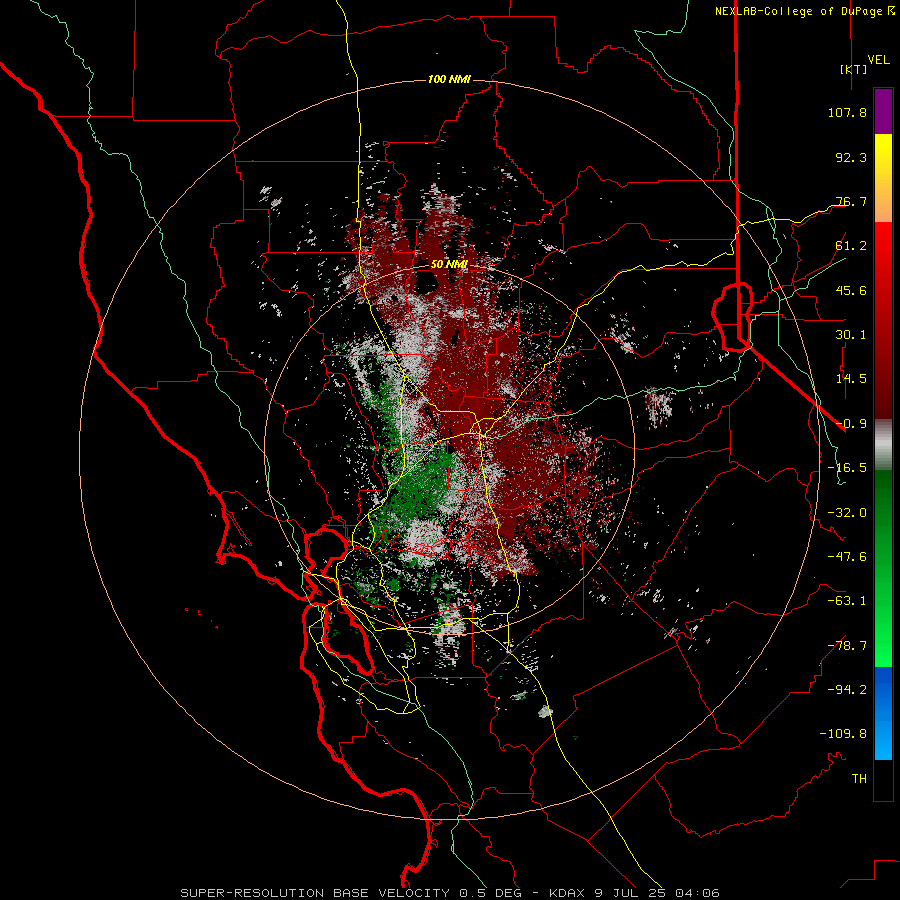Click the -78.7 velocity scale value
Image resolution: width=900 pixels, height=900 pixels.
point(847,646)
